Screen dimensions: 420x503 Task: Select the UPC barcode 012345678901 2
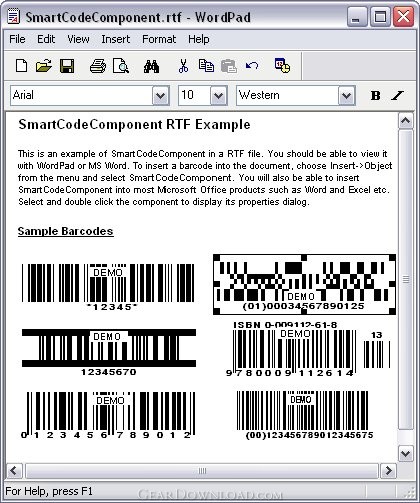108,415
